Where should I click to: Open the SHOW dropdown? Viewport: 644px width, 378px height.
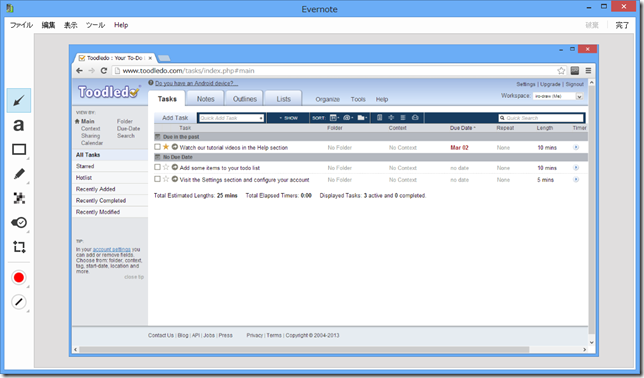(x=288, y=118)
